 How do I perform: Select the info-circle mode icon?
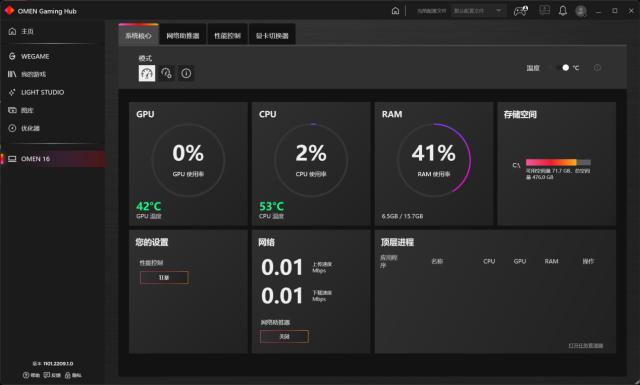coord(186,73)
